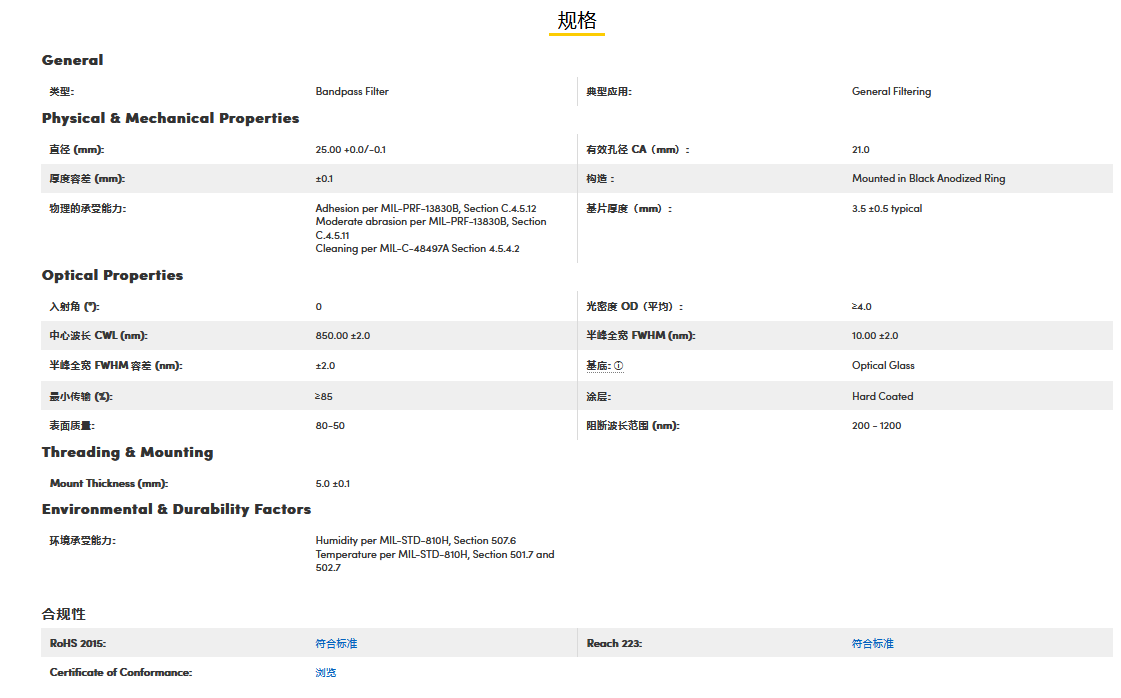The image size is (1121, 698).
Task: Click the General section heading
Action: tap(72, 60)
